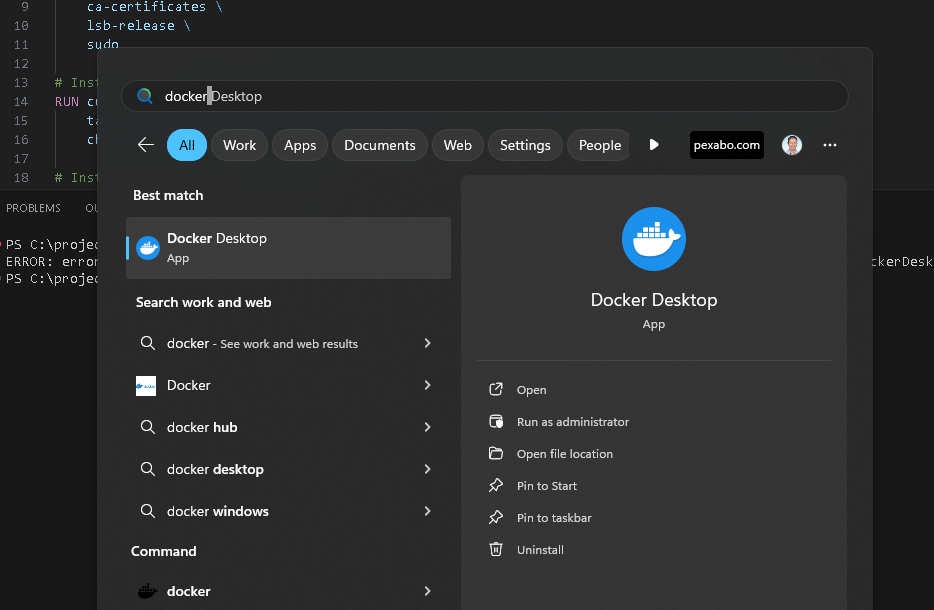Click the Run as administrator shield icon
The height and width of the screenshot is (610, 934).
[496, 421]
